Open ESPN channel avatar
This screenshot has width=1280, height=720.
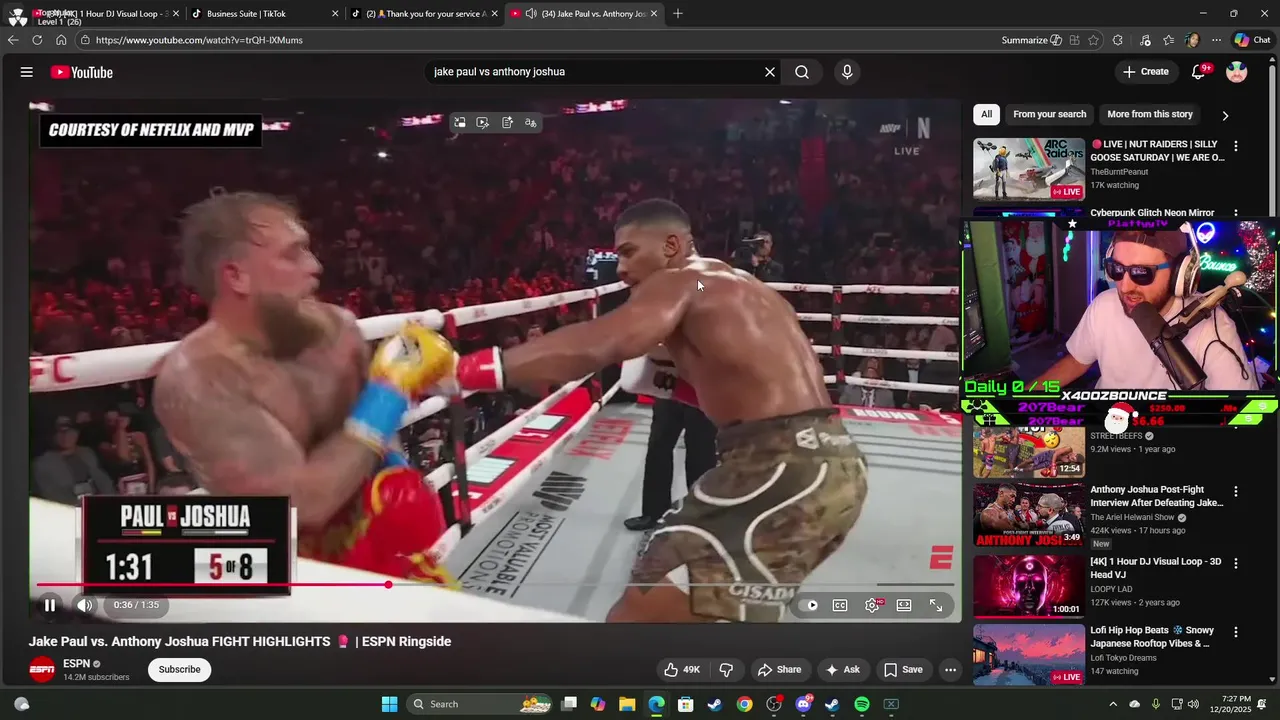pos(42,670)
